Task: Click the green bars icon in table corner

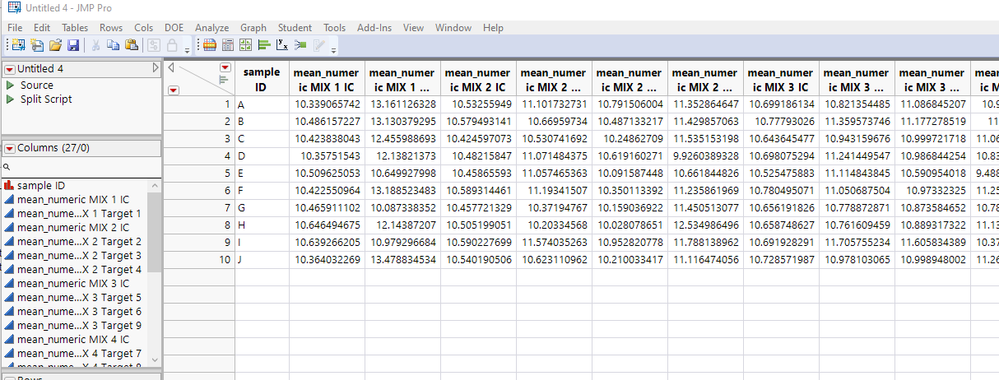Action: [x=223, y=80]
